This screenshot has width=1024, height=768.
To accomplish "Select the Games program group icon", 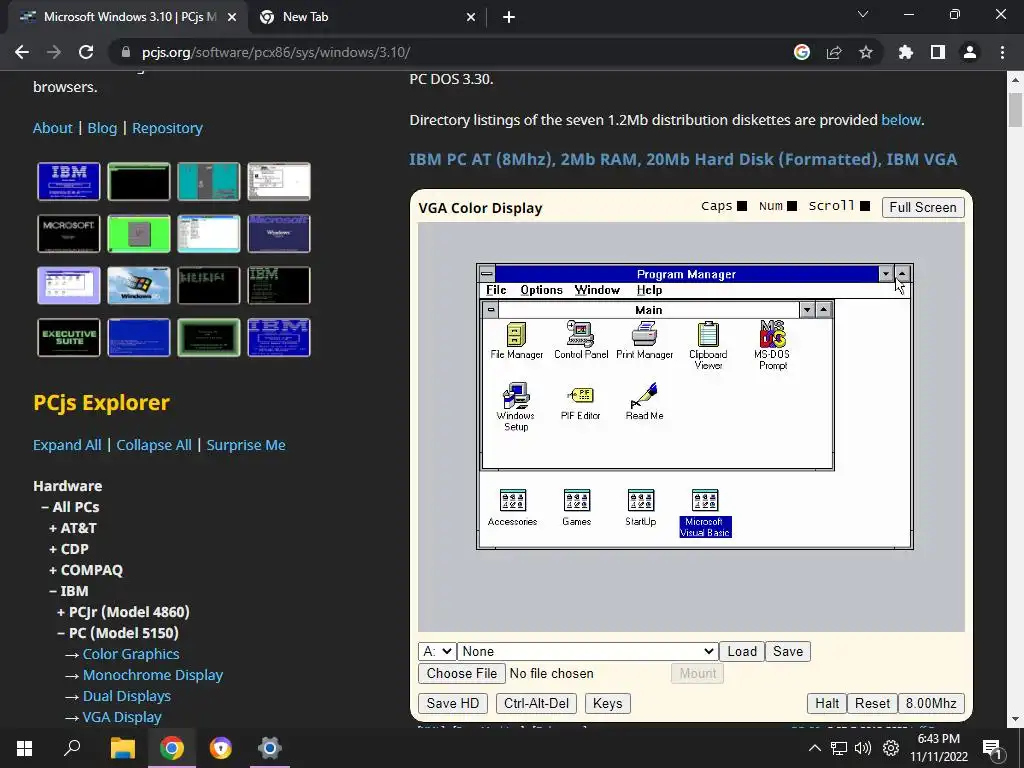I will pos(577,507).
